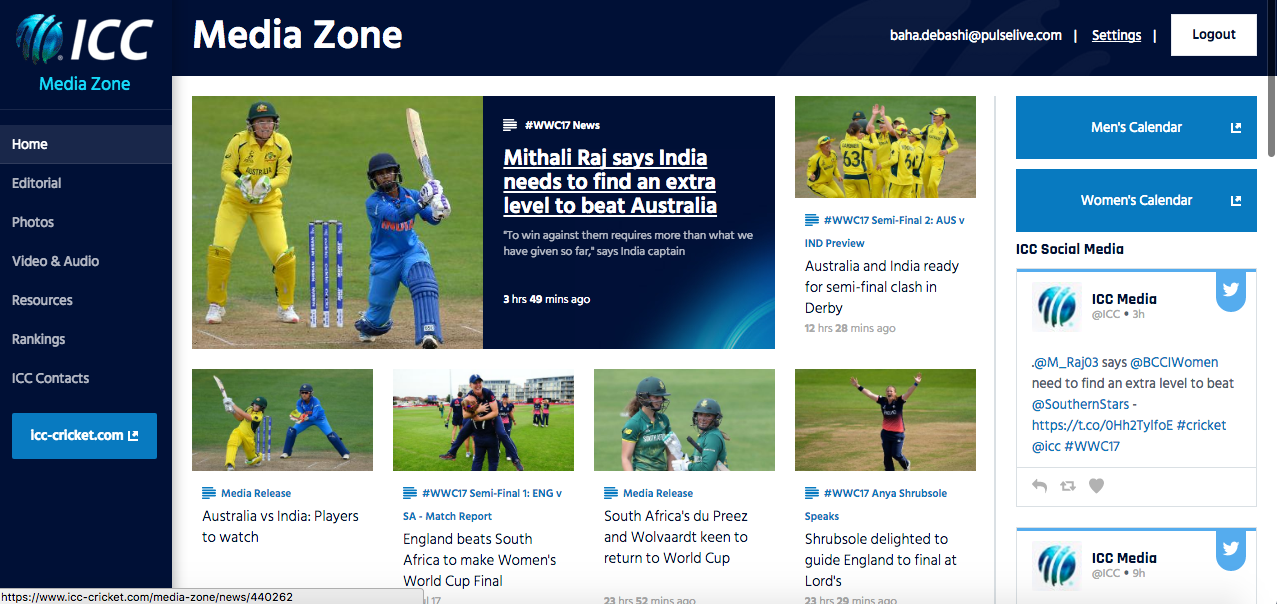Click the #WWC17 News tag
The height and width of the screenshot is (604, 1277).
(x=561, y=125)
